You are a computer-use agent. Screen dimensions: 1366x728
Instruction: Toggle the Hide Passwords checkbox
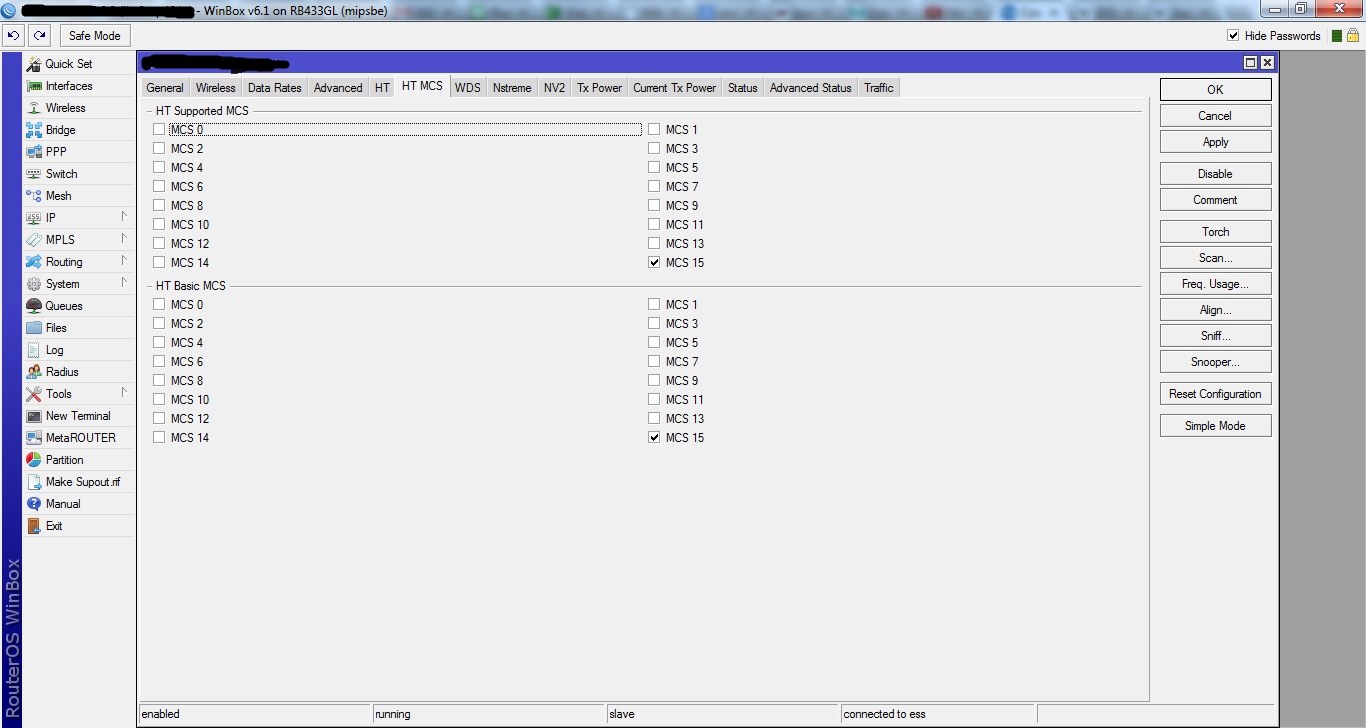pos(1233,36)
